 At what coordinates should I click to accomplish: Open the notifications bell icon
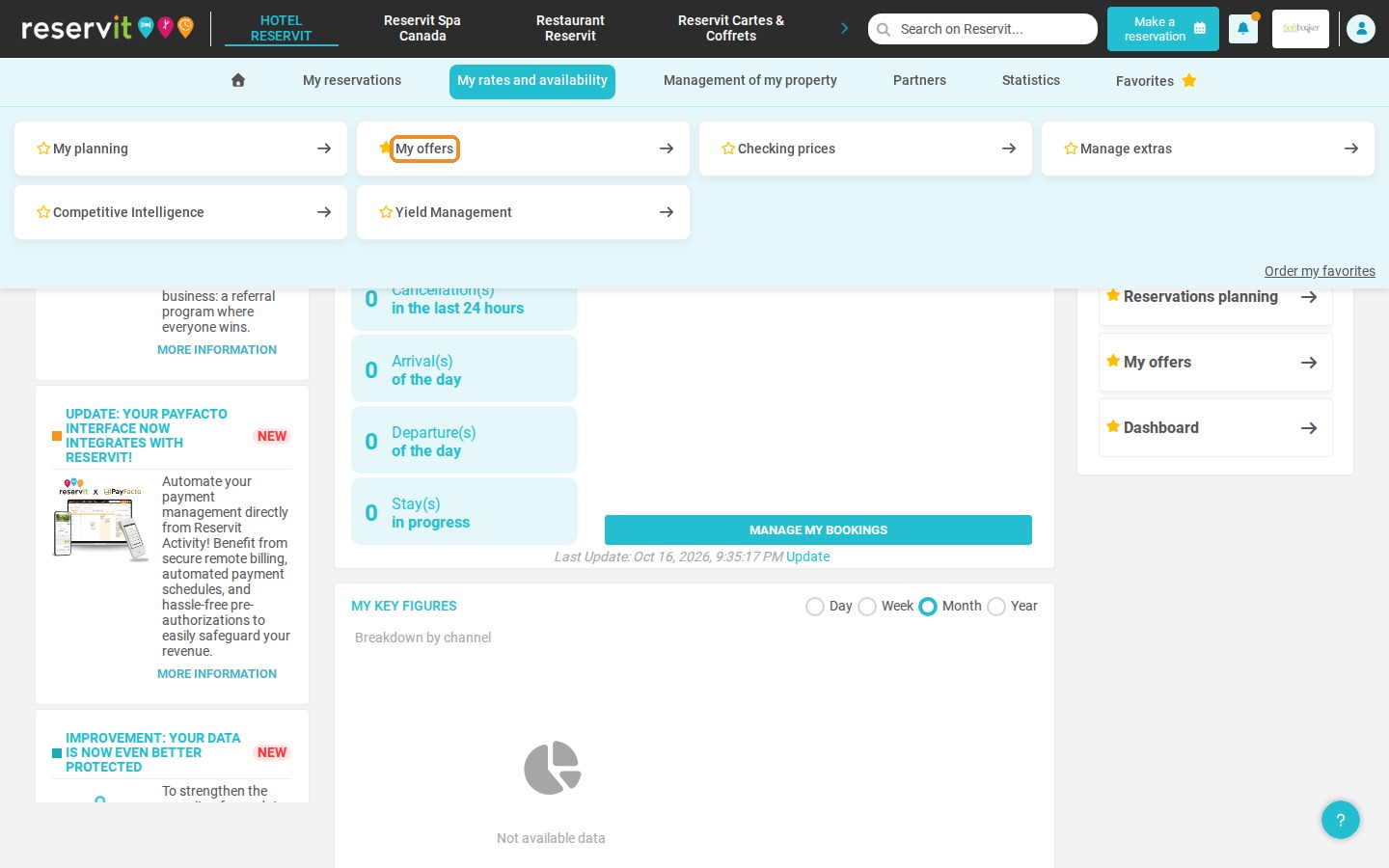point(1242,29)
